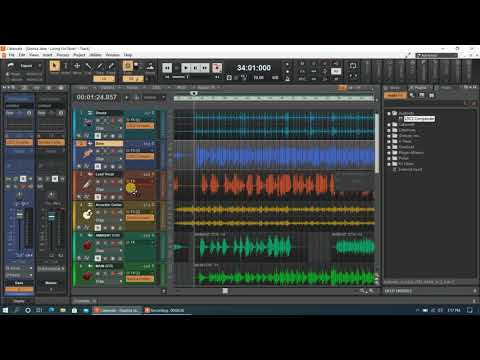Open the lens preset dropdown

coord(26,66)
